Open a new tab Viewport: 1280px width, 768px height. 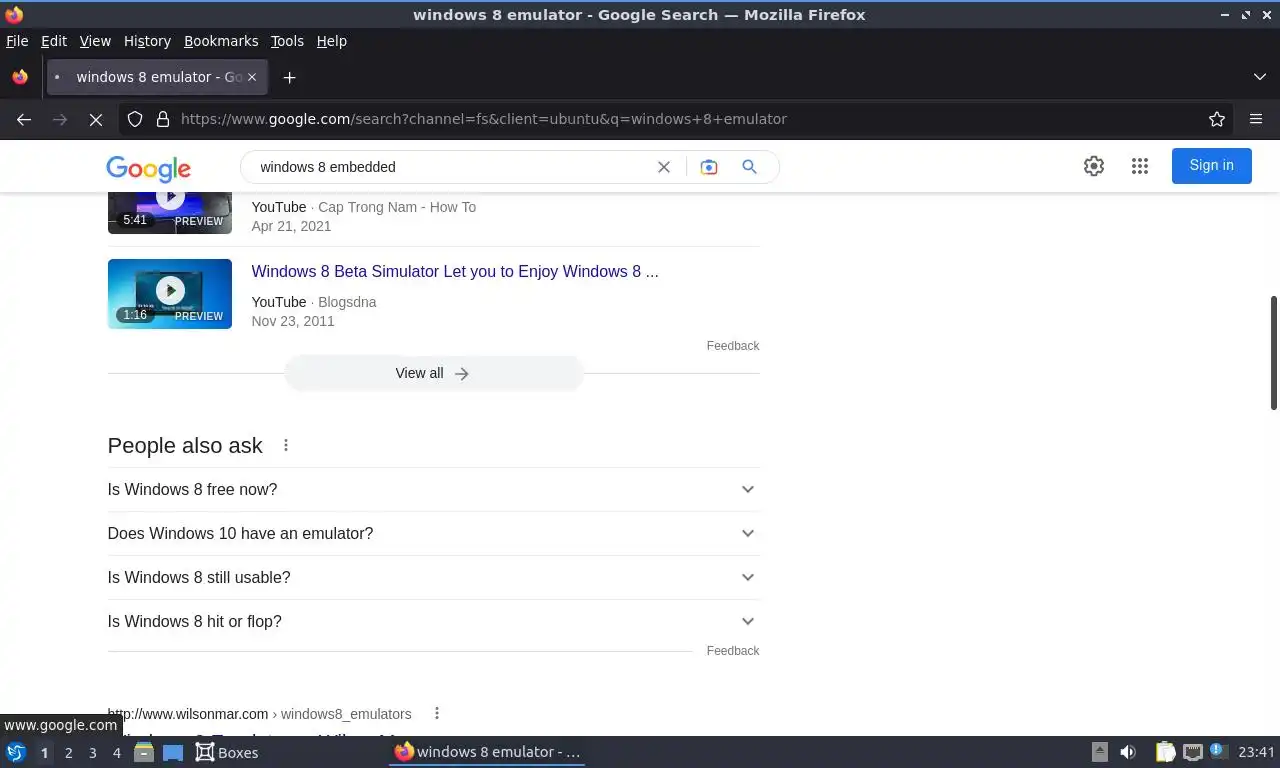(289, 77)
